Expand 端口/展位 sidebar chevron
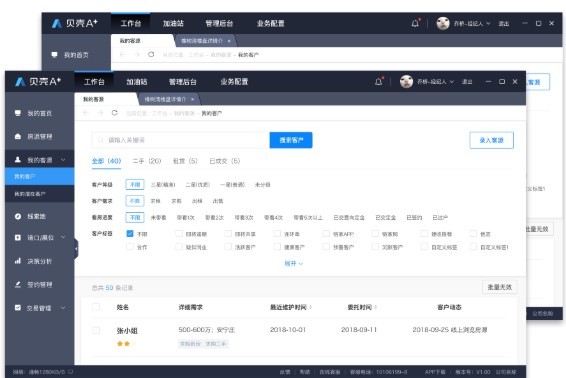566x378 pixels. tap(63, 237)
